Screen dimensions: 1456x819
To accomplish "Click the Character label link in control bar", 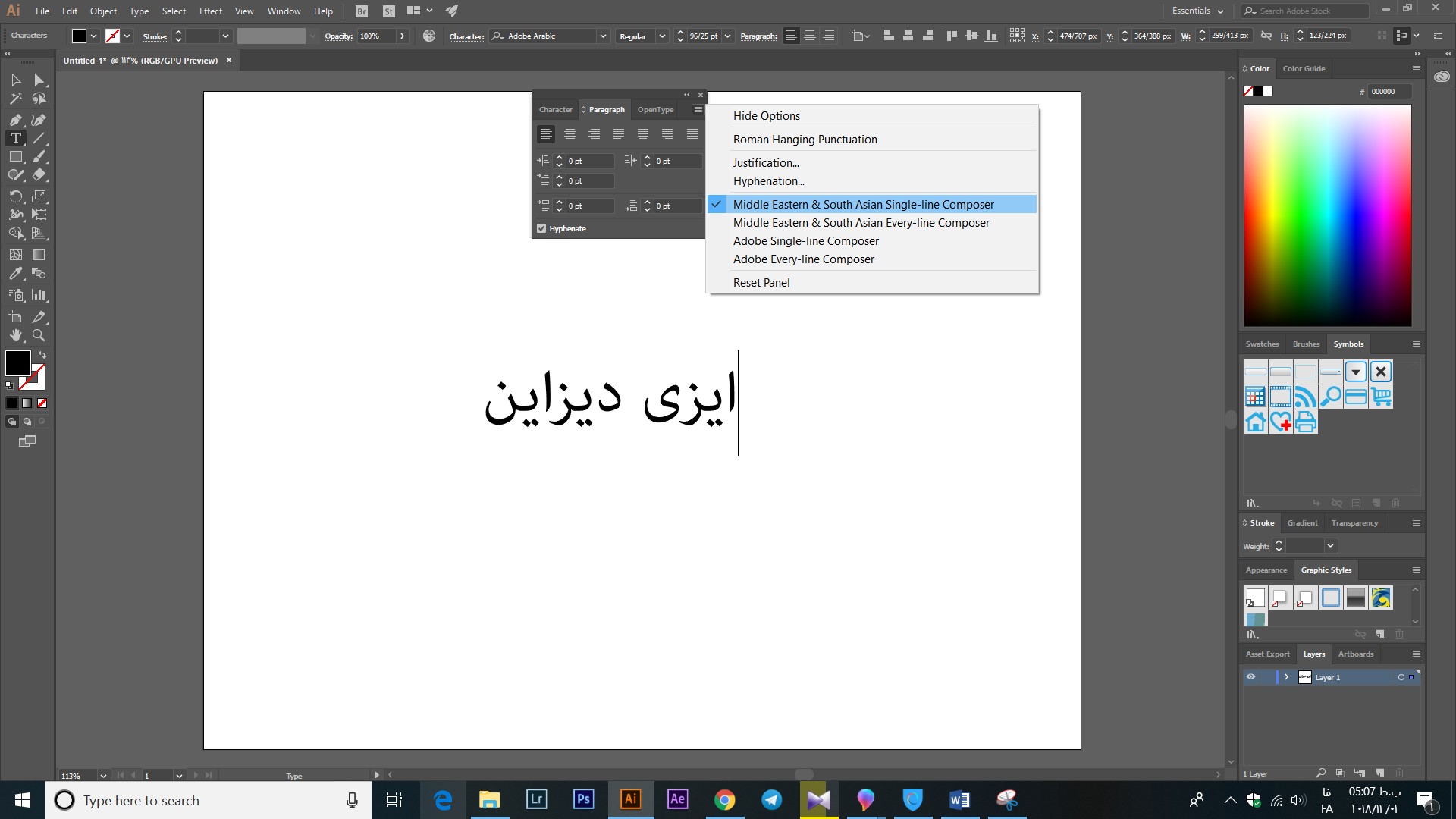I will pyautogui.click(x=466, y=36).
